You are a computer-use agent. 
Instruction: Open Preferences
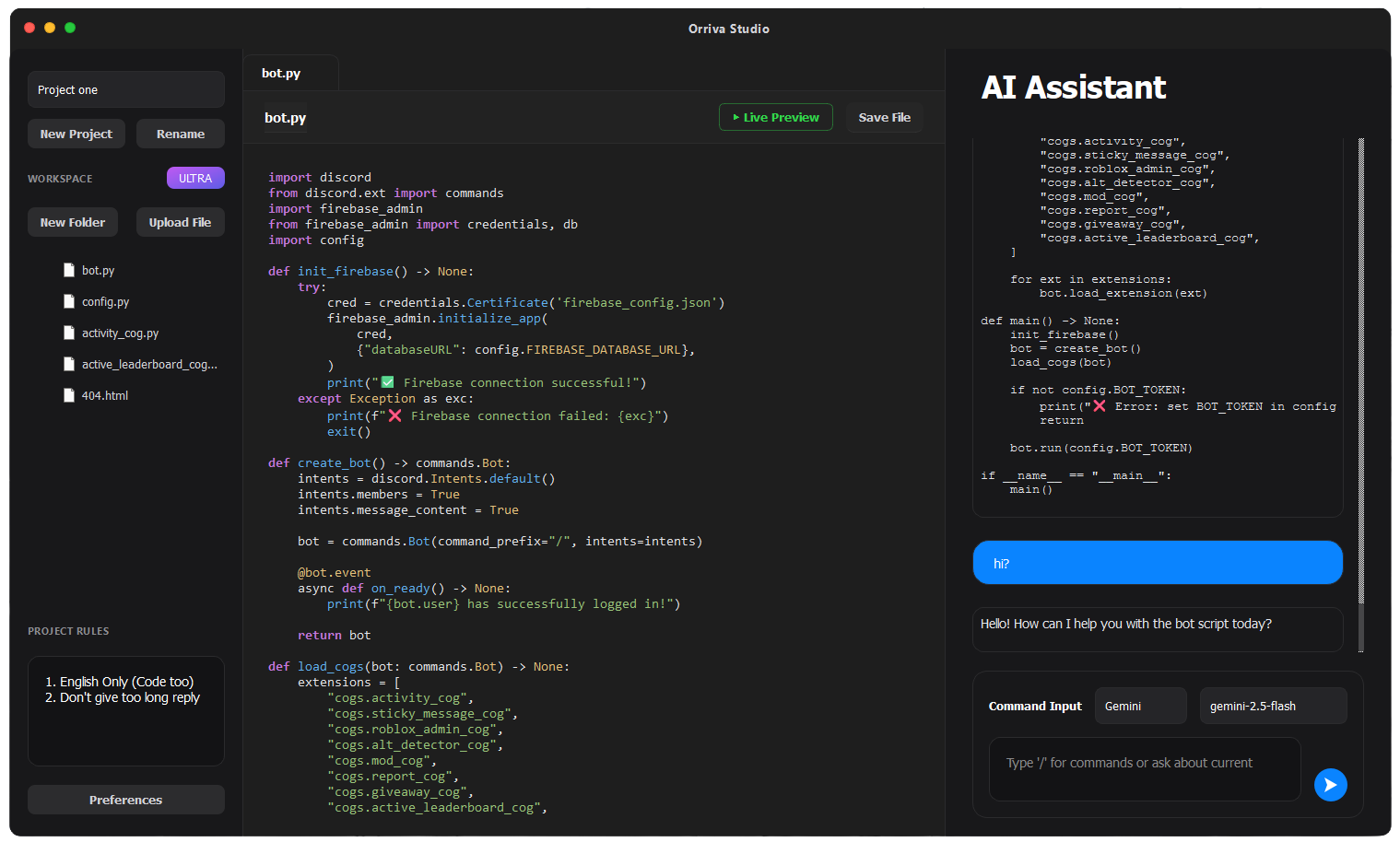(125, 799)
